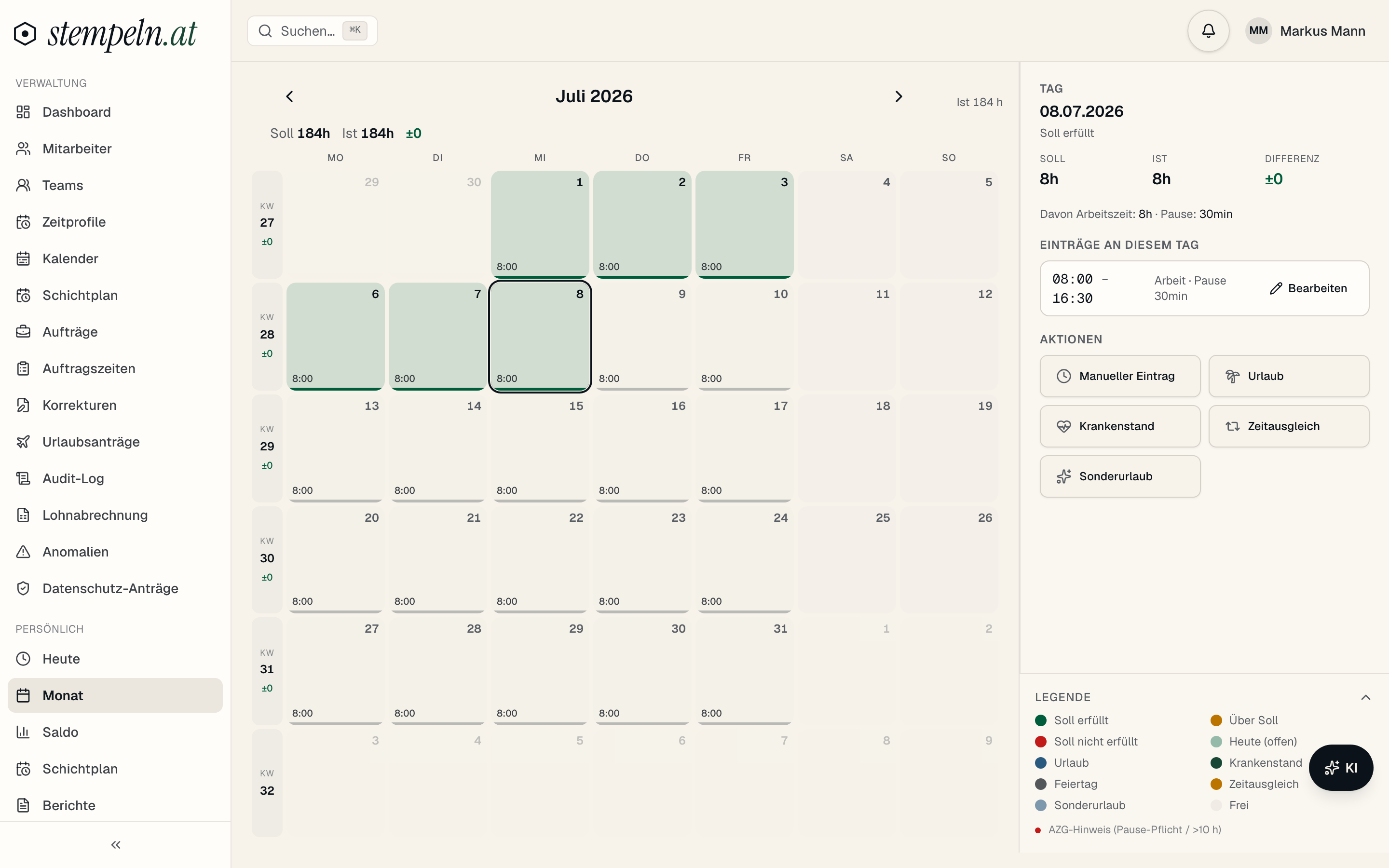This screenshot has height=868, width=1389.
Task: Collapse the sidebar with double chevron
Action: [x=115, y=844]
